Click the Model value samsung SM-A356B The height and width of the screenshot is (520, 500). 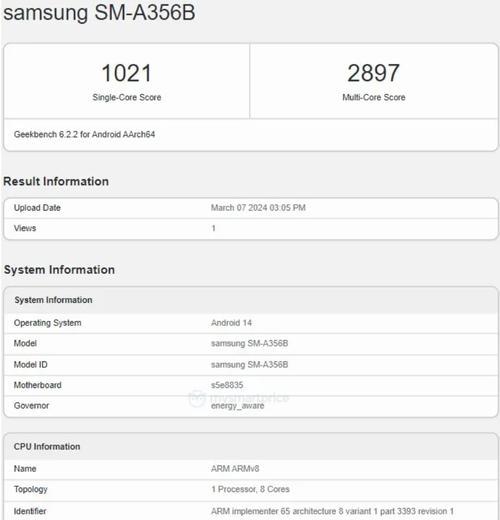click(x=249, y=343)
